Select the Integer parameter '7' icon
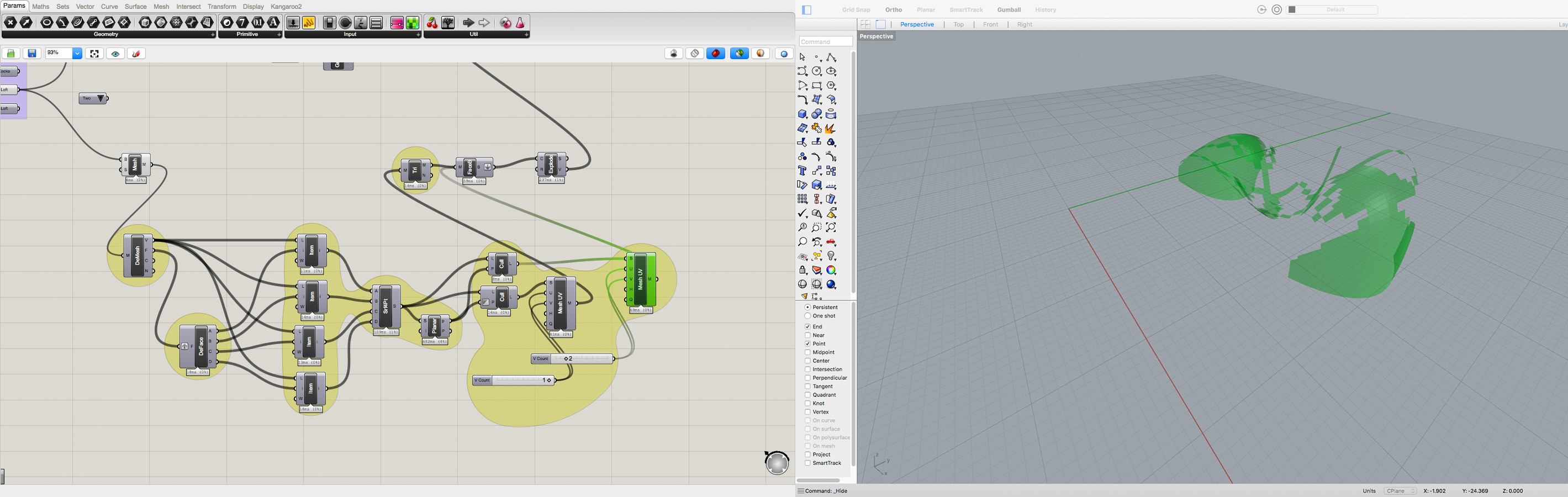1568x497 pixels. pos(242,23)
